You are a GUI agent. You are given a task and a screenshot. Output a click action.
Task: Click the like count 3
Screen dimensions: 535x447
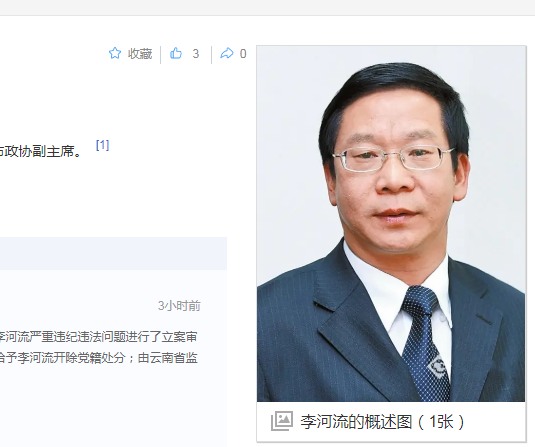(196, 54)
